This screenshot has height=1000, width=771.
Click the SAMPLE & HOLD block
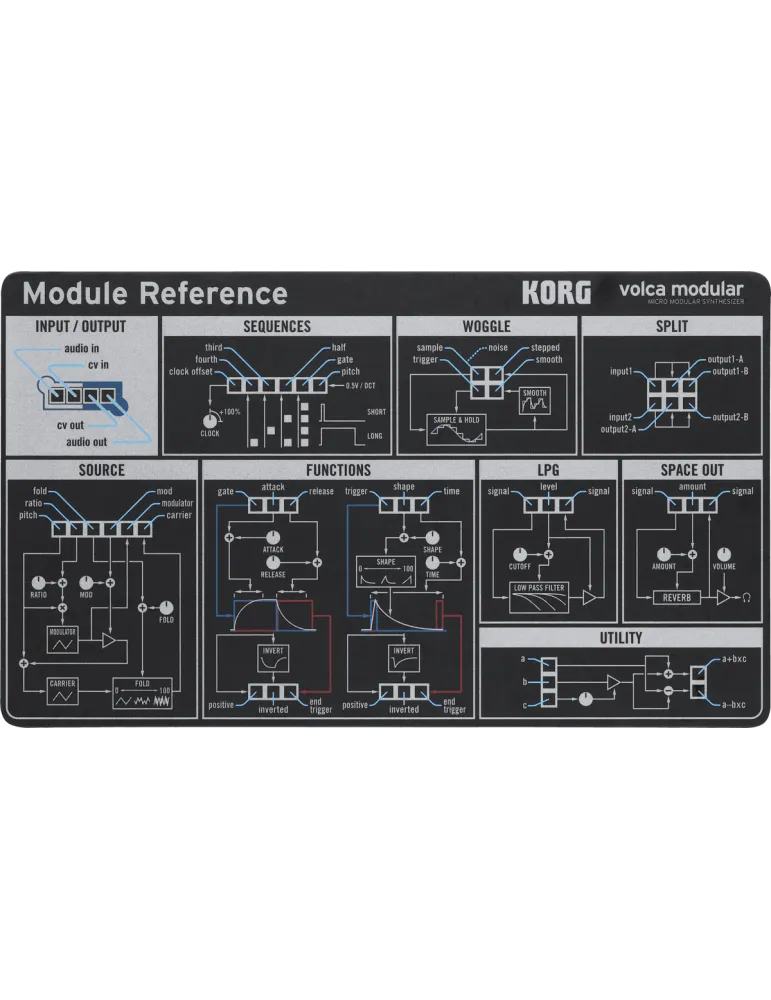(x=456, y=429)
